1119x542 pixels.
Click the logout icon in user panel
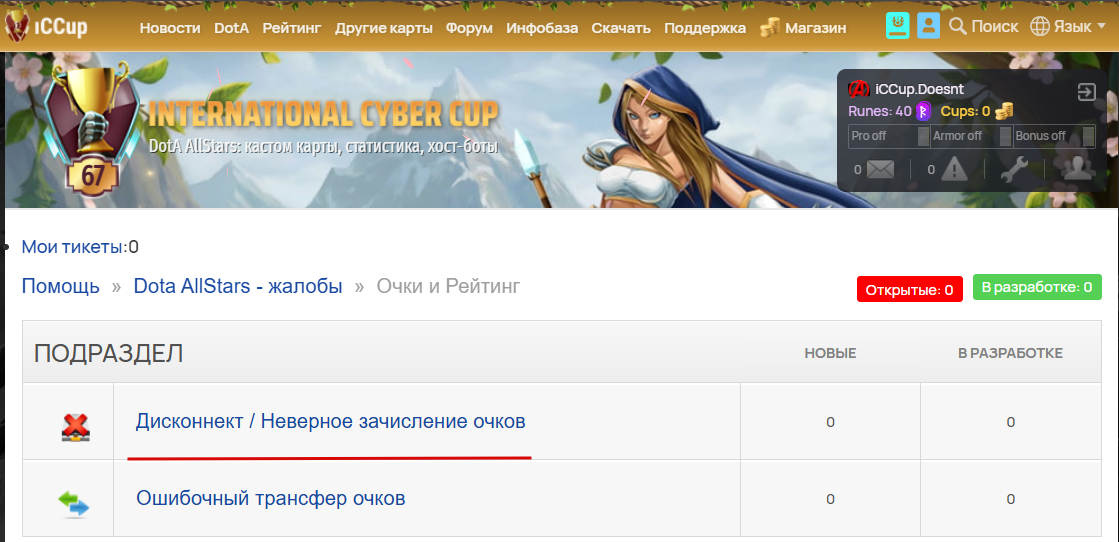point(1086,92)
